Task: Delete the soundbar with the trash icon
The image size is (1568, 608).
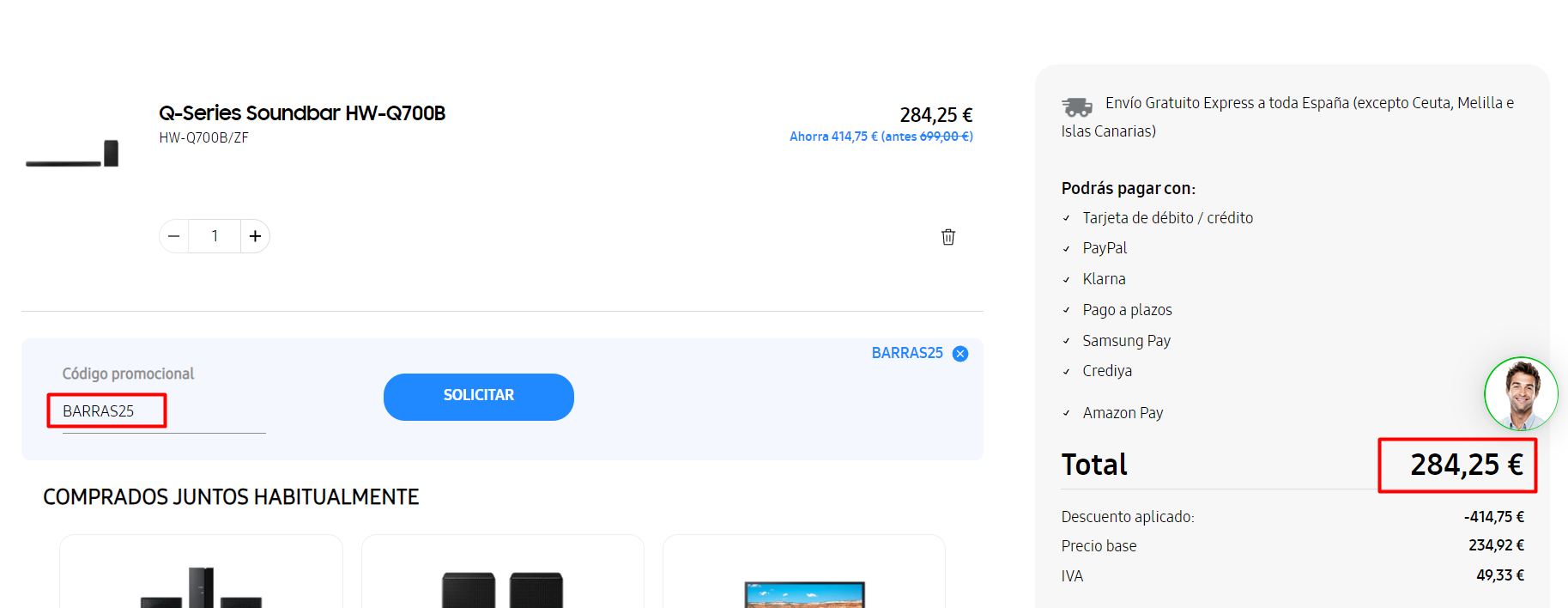Action: point(948,237)
